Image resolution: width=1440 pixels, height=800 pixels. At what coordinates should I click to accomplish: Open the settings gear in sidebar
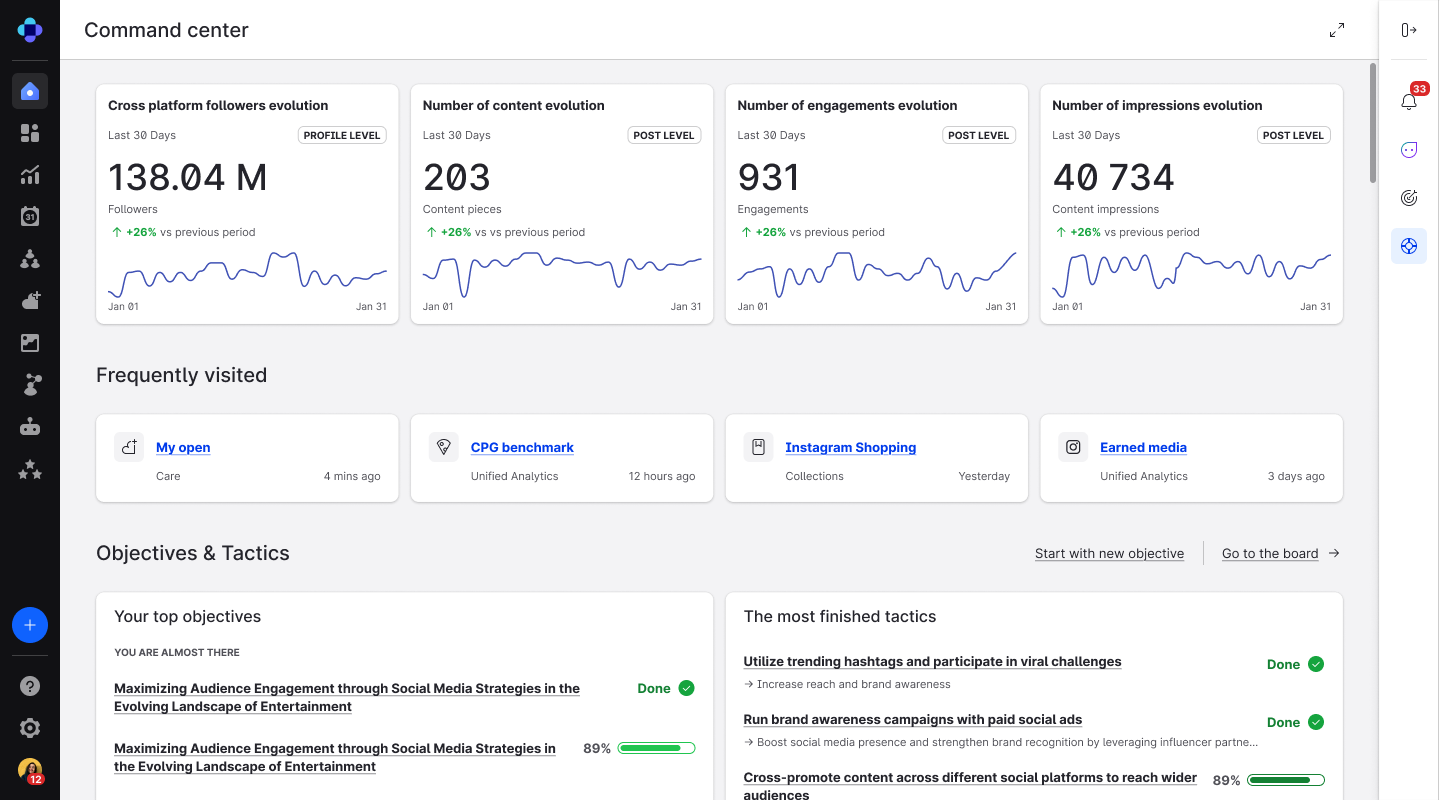click(x=30, y=728)
